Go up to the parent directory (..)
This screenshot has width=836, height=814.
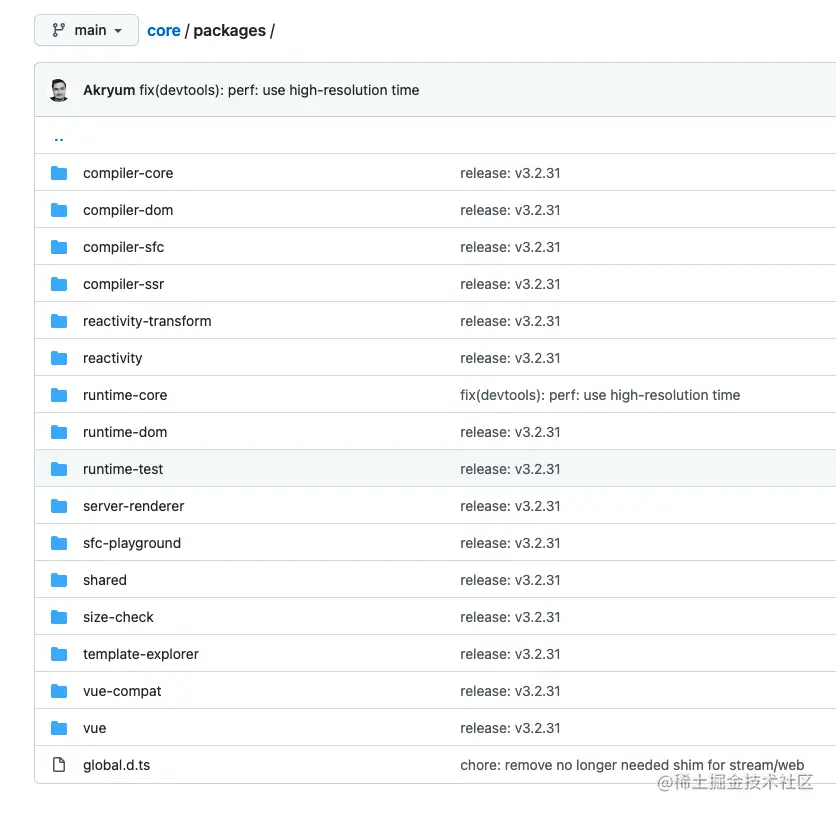tap(59, 139)
